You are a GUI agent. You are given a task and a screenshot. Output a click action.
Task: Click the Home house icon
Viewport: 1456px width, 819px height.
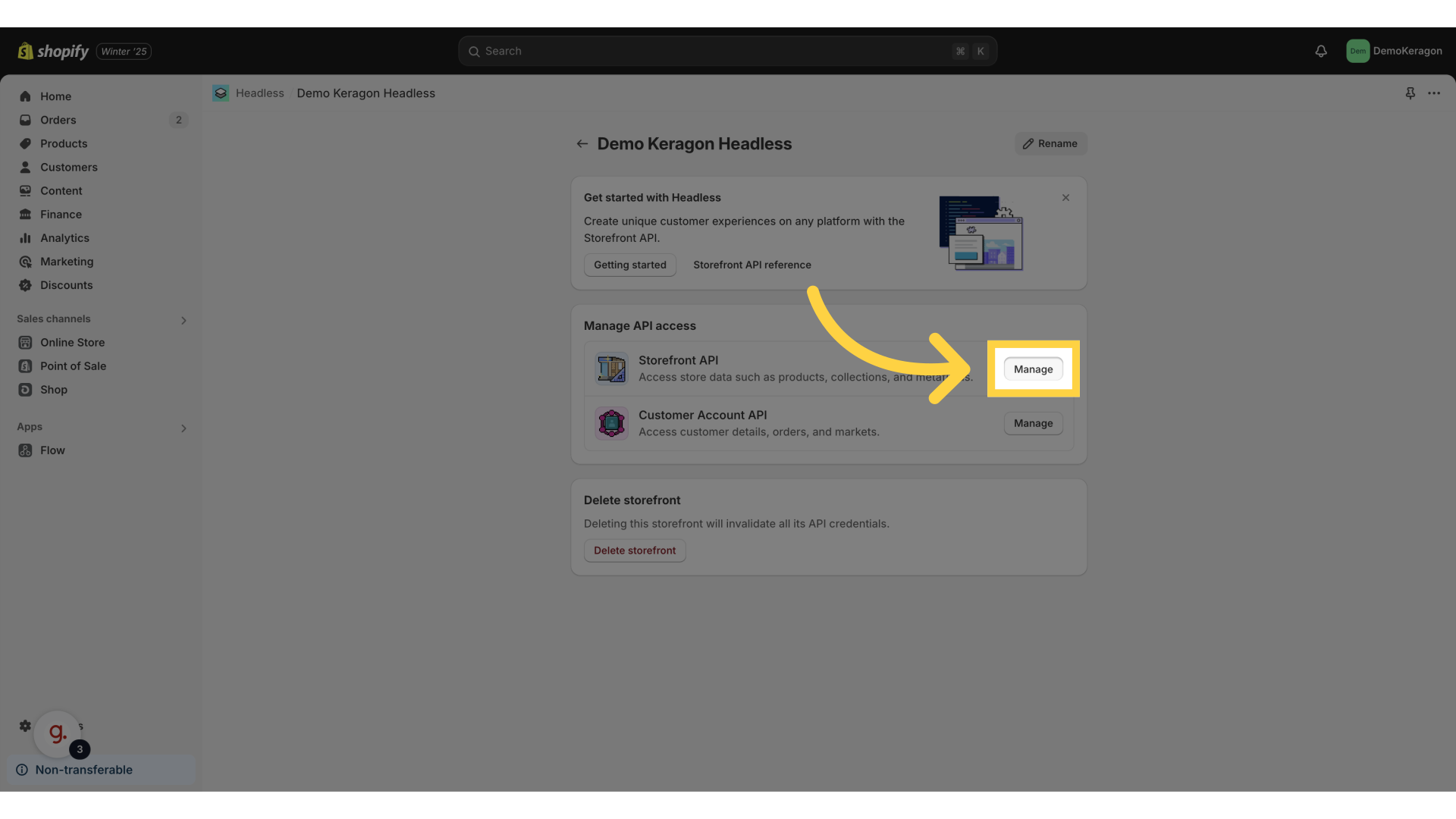(x=25, y=96)
